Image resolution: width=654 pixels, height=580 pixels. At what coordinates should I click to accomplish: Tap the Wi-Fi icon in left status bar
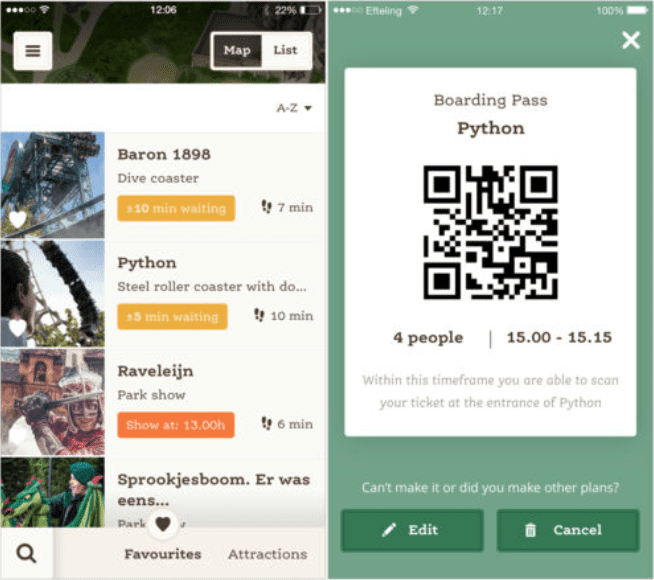[44, 10]
